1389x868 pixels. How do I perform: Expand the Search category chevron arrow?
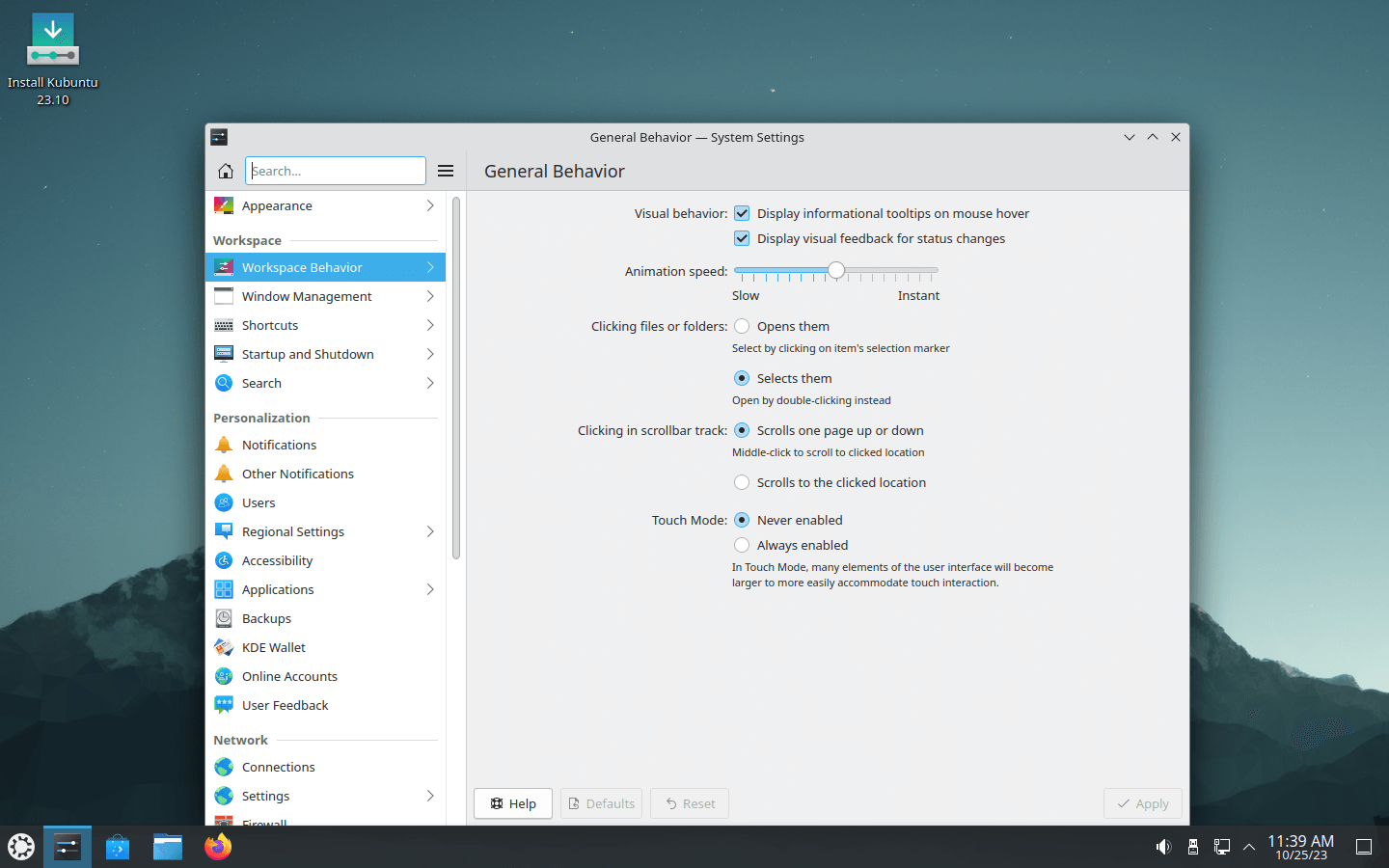tap(430, 383)
